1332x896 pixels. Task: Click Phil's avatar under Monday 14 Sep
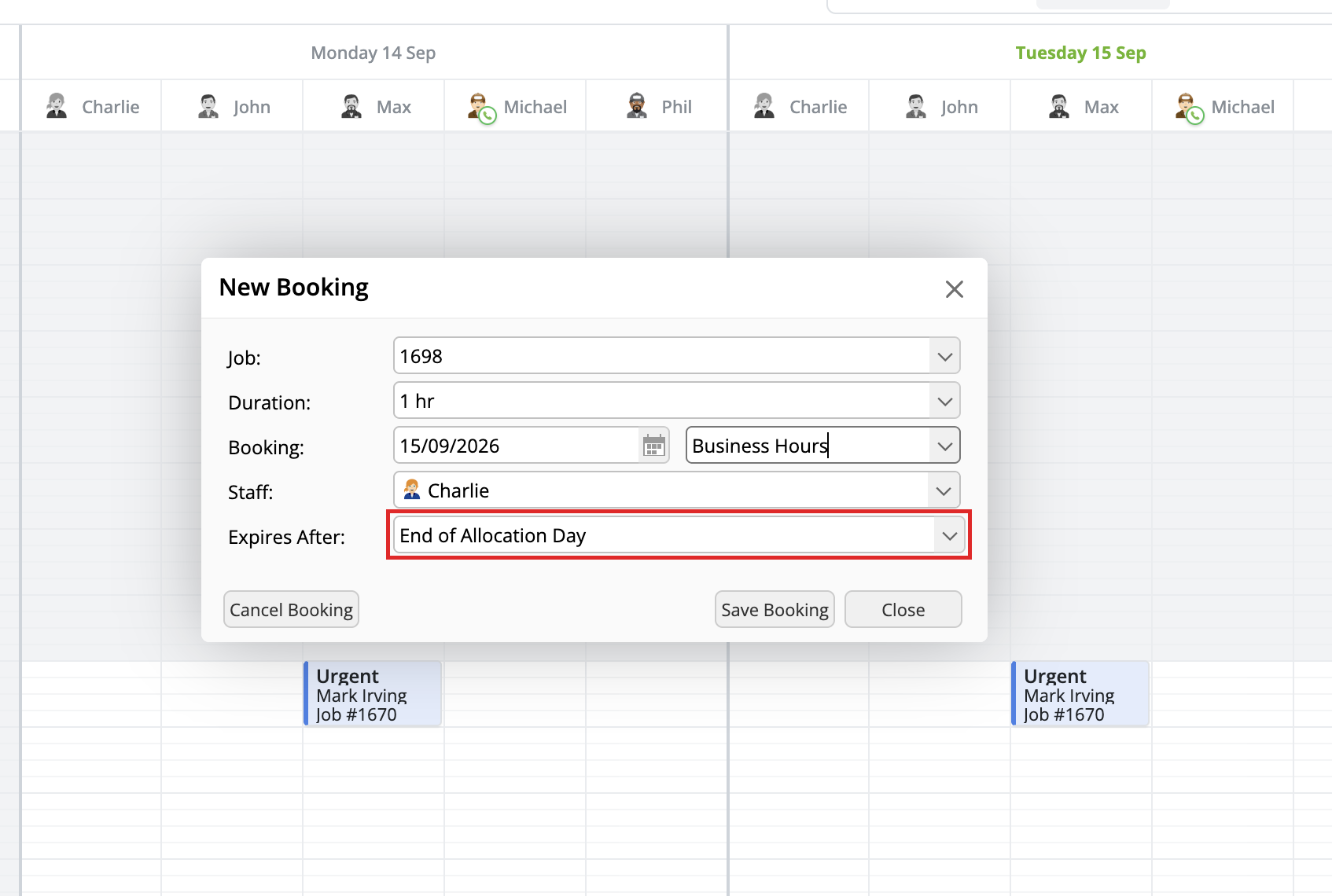(637, 106)
